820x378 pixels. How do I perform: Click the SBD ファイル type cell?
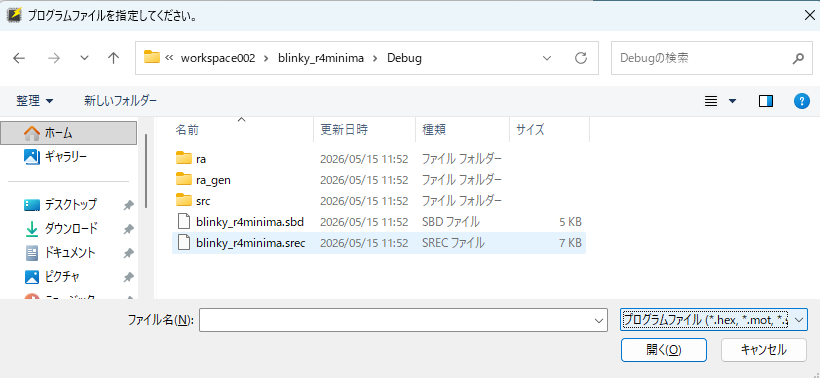coord(450,222)
